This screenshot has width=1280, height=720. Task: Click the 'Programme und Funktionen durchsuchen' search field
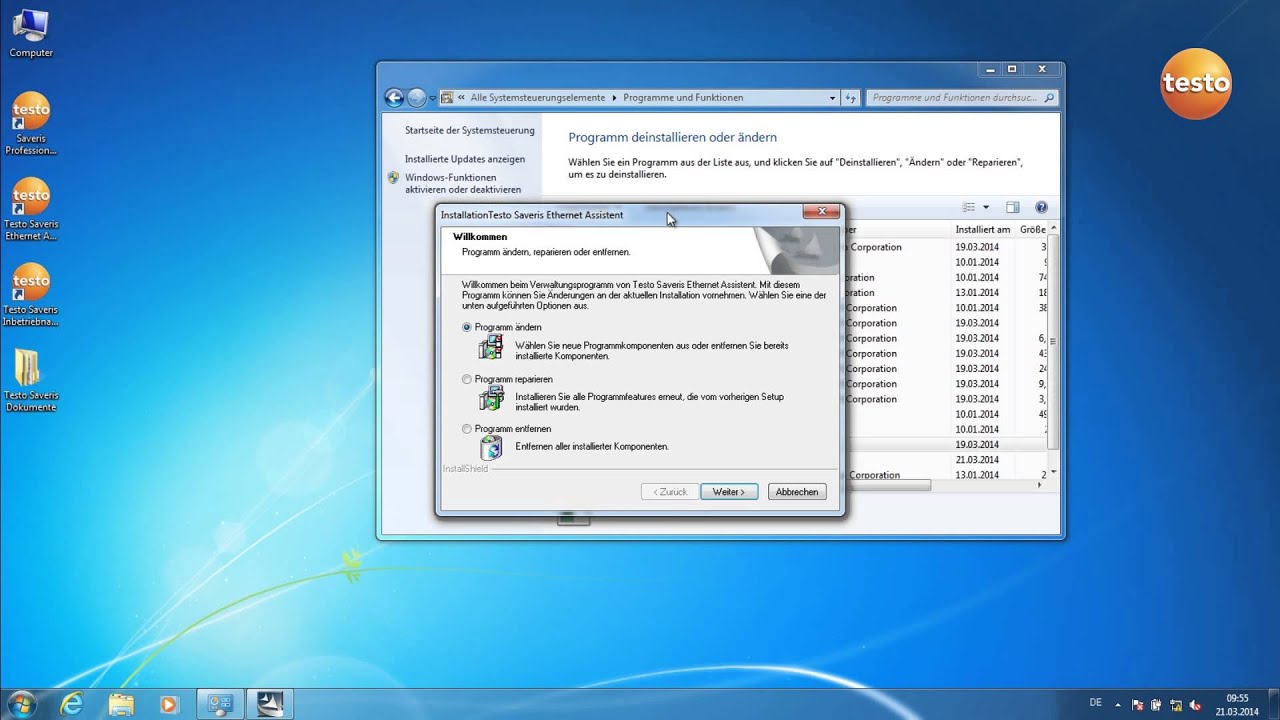[961, 98]
